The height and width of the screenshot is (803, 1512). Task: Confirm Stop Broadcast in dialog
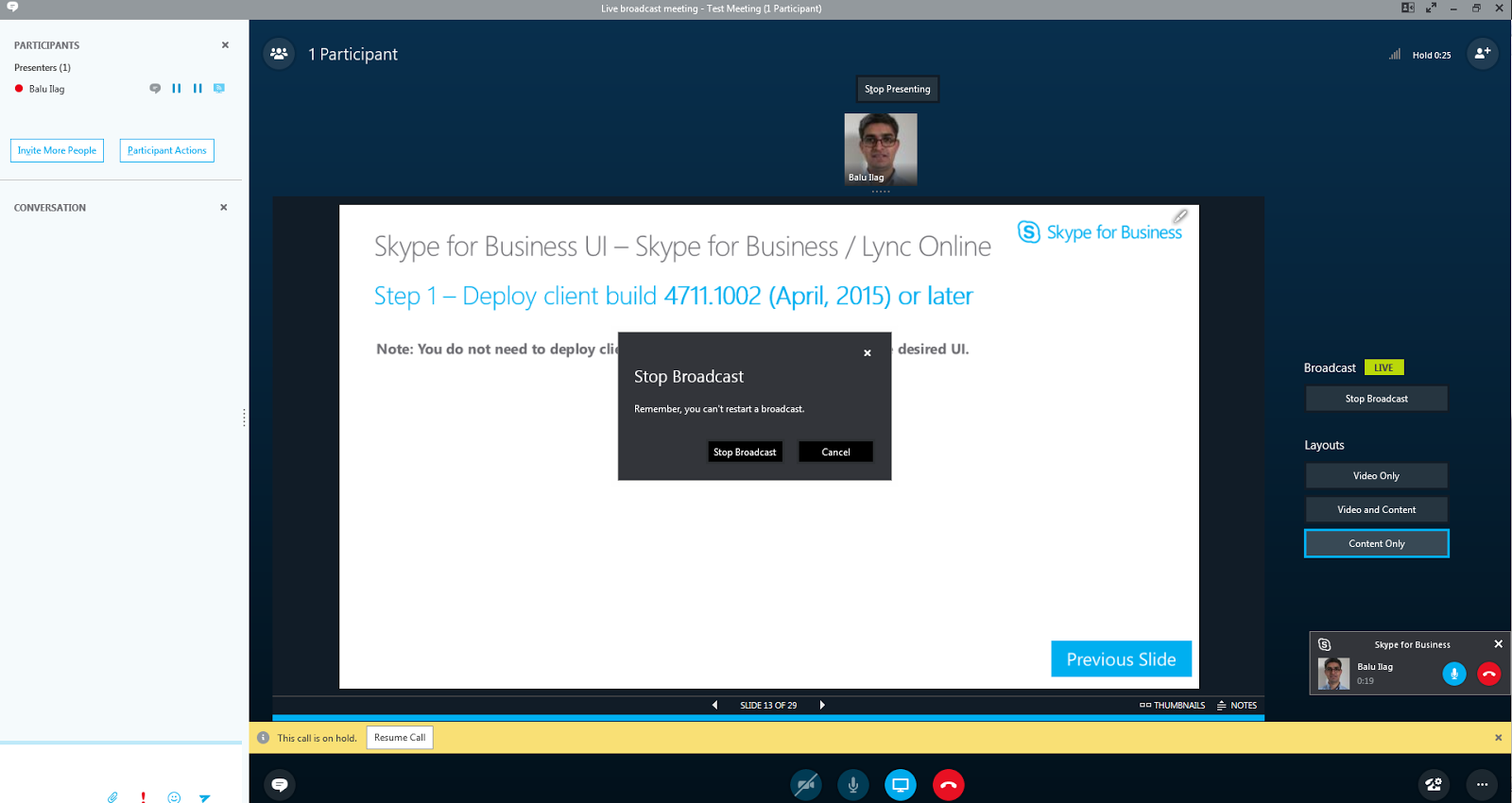pyautogui.click(x=745, y=452)
